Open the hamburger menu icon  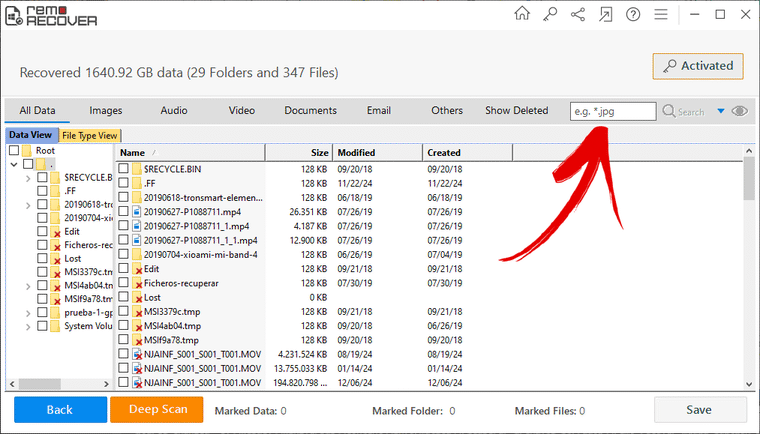[661, 14]
